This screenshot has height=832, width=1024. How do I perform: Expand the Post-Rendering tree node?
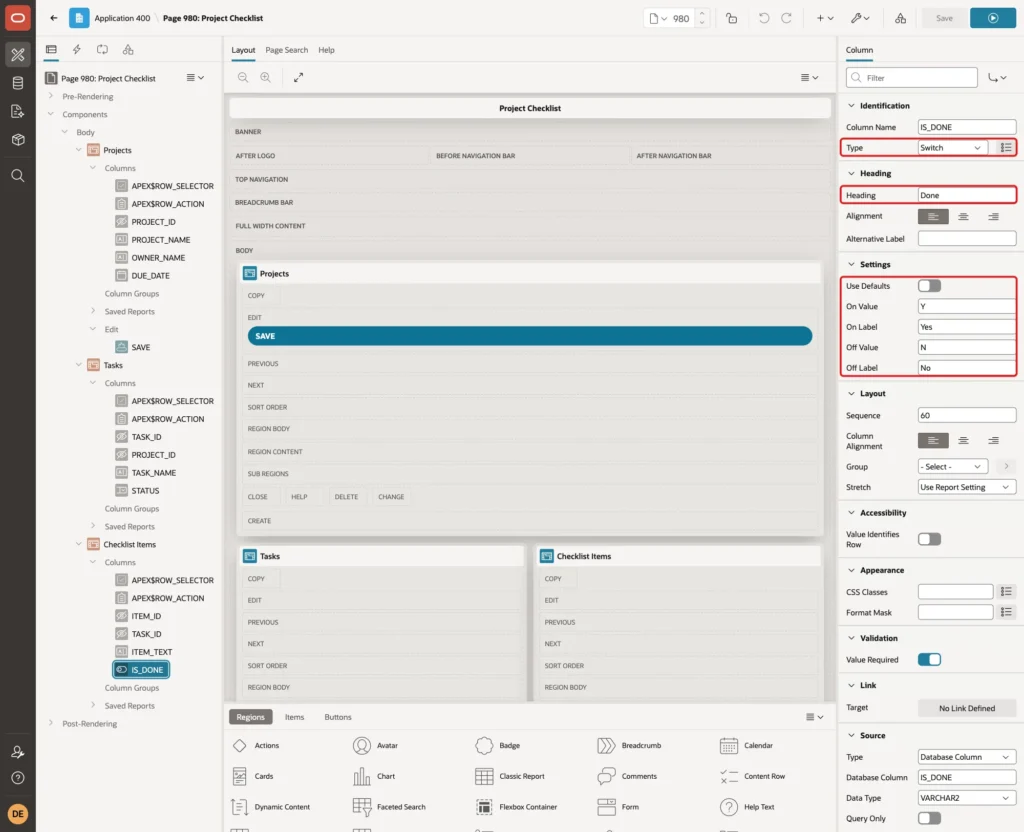click(x=51, y=723)
